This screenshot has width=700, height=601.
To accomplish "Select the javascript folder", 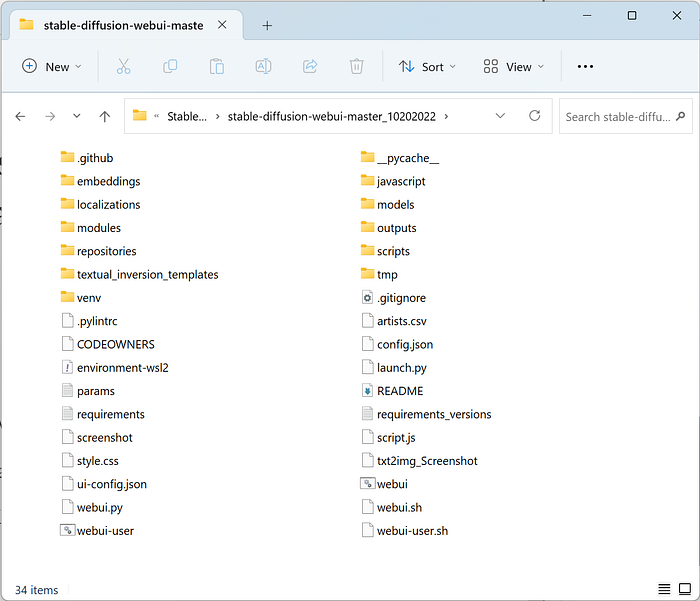I will (393, 181).
